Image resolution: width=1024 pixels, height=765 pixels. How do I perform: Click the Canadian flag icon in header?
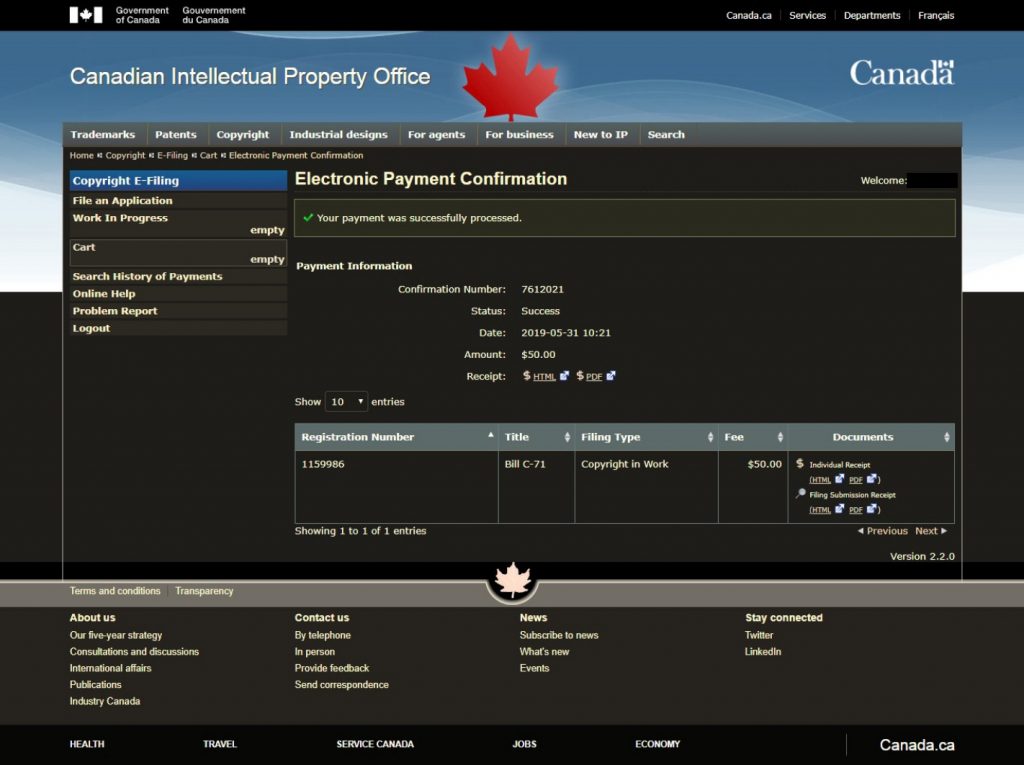pyautogui.click(x=86, y=15)
